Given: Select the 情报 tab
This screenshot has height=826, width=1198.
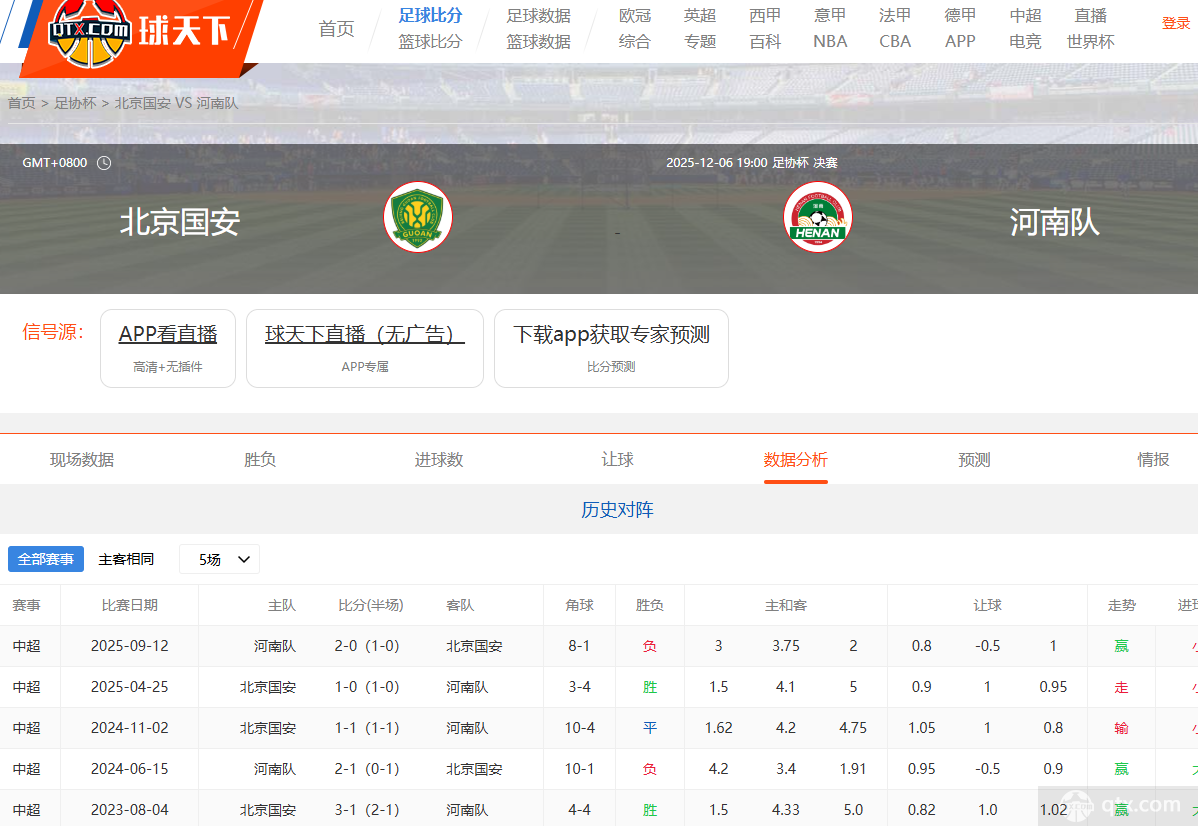Looking at the screenshot, I should (1152, 459).
